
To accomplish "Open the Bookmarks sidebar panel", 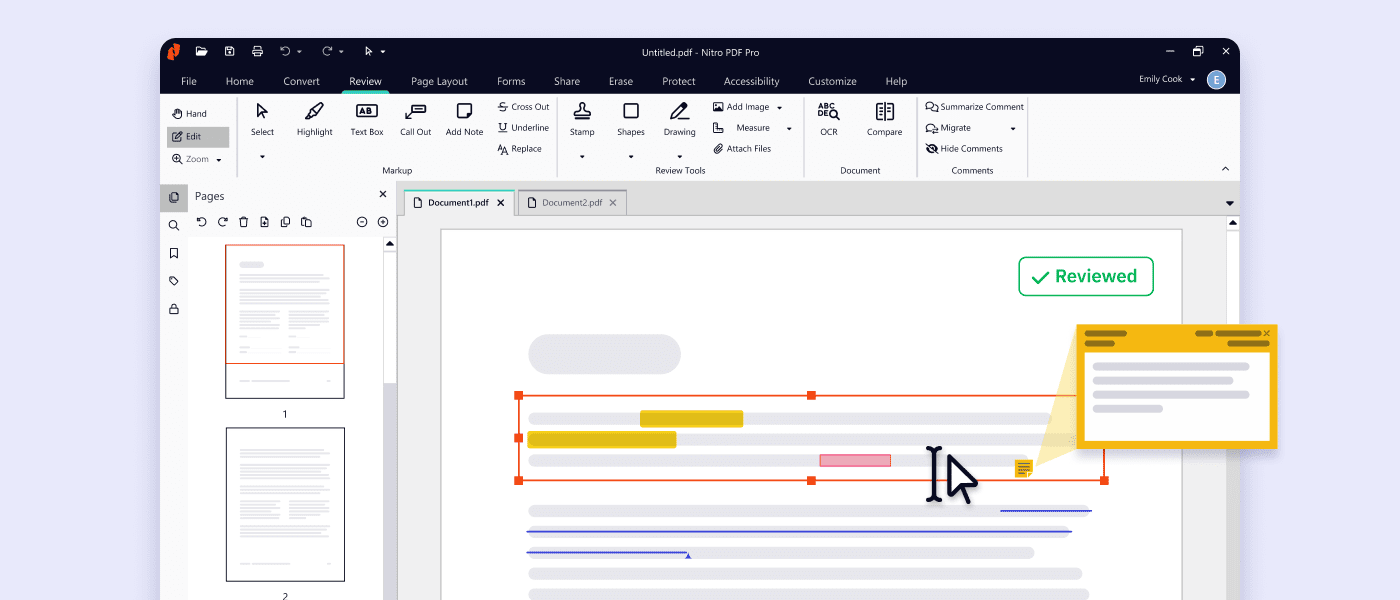I will click(x=174, y=253).
